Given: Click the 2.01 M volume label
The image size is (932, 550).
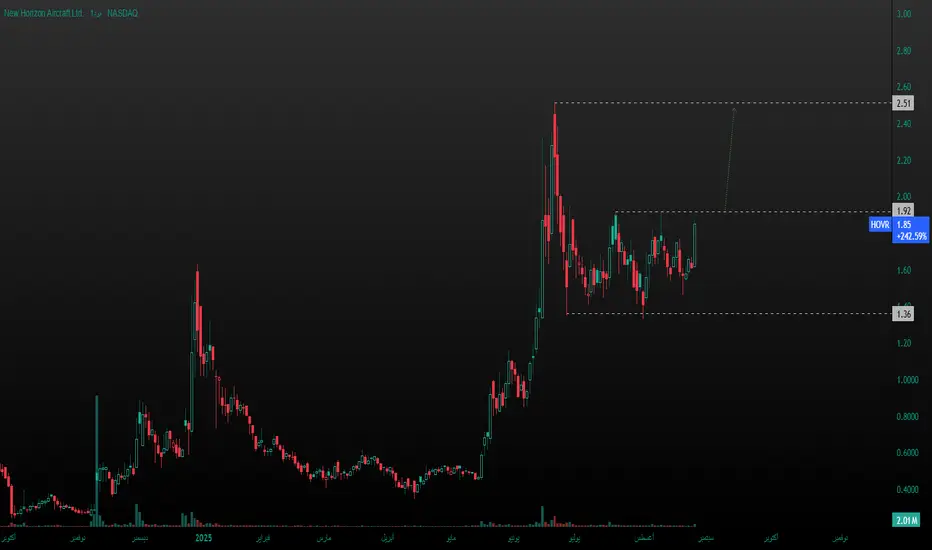Looking at the screenshot, I should tap(906, 520).
